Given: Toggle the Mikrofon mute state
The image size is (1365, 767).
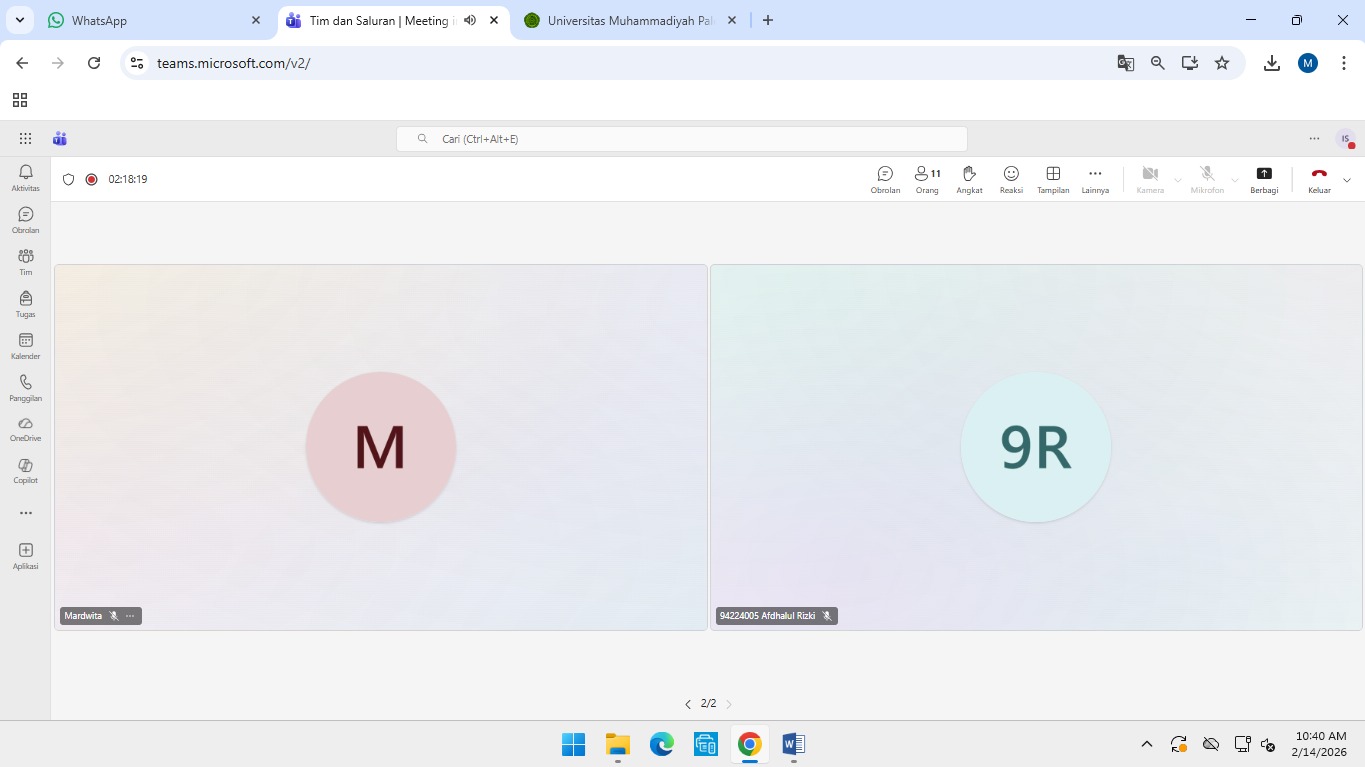Looking at the screenshot, I should tap(1207, 179).
